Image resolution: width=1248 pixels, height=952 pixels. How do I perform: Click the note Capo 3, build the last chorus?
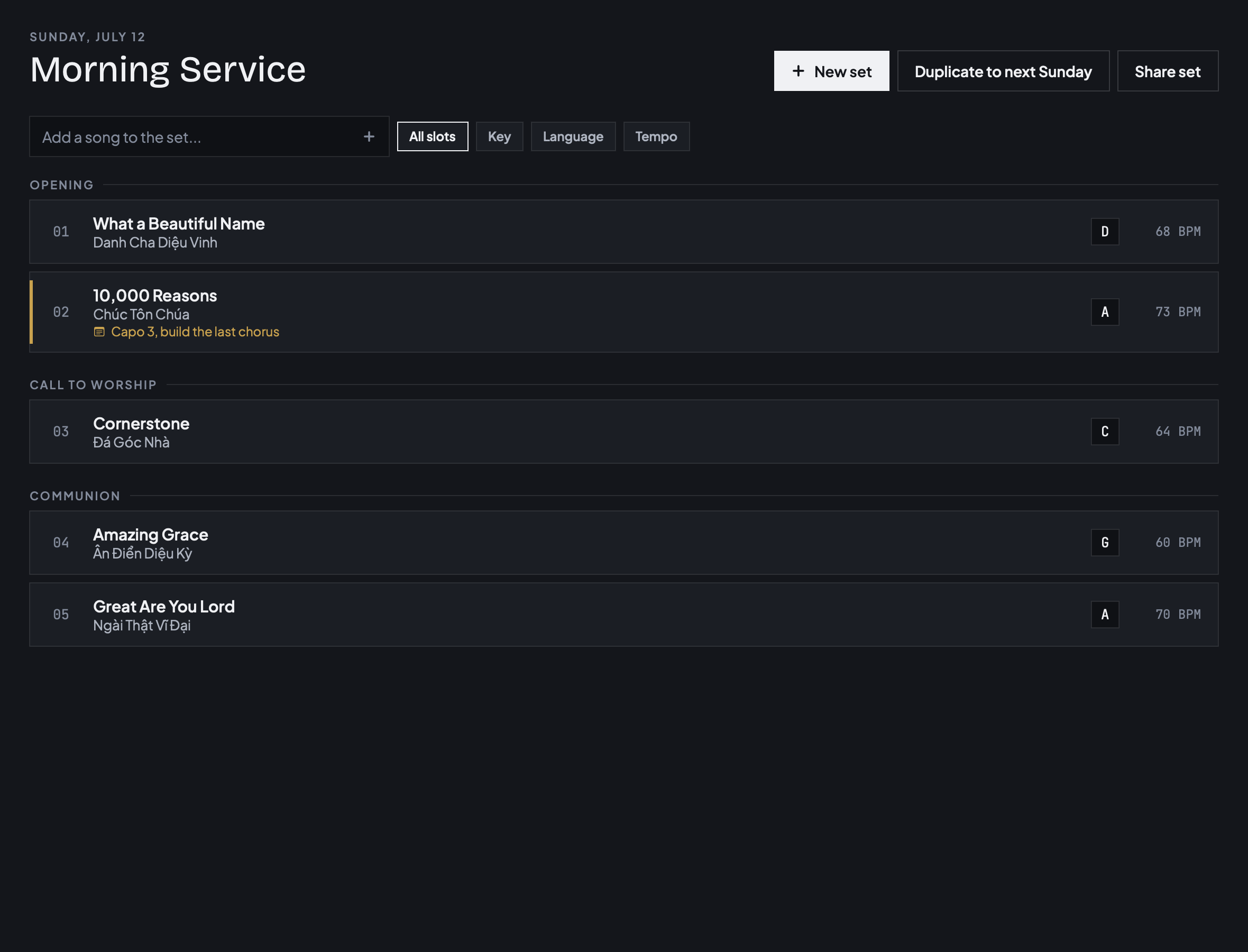(x=195, y=332)
